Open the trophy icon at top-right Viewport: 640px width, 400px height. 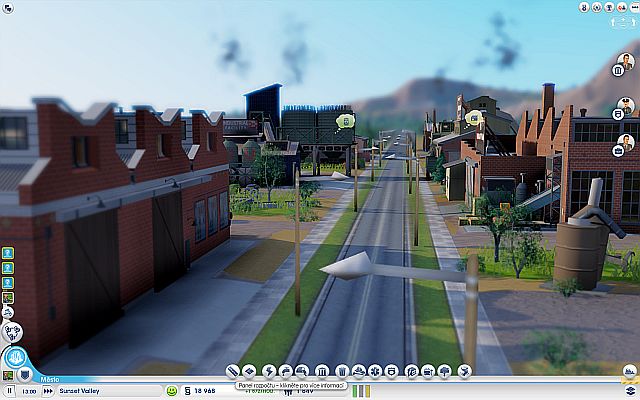click(x=609, y=7)
